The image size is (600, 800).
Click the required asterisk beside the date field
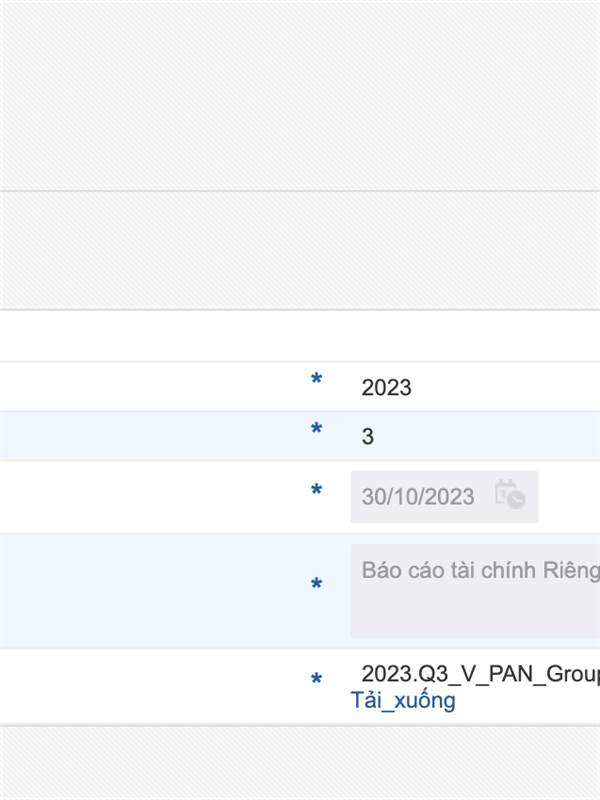[x=316, y=490]
